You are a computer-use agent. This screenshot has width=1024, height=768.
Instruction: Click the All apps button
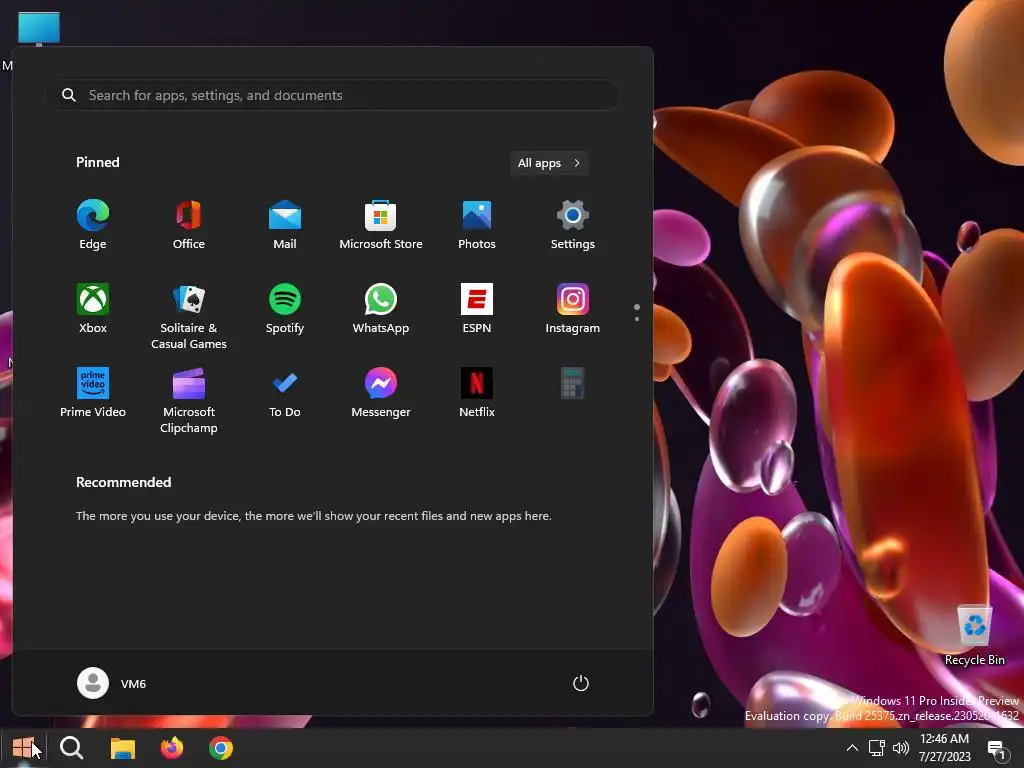point(549,163)
